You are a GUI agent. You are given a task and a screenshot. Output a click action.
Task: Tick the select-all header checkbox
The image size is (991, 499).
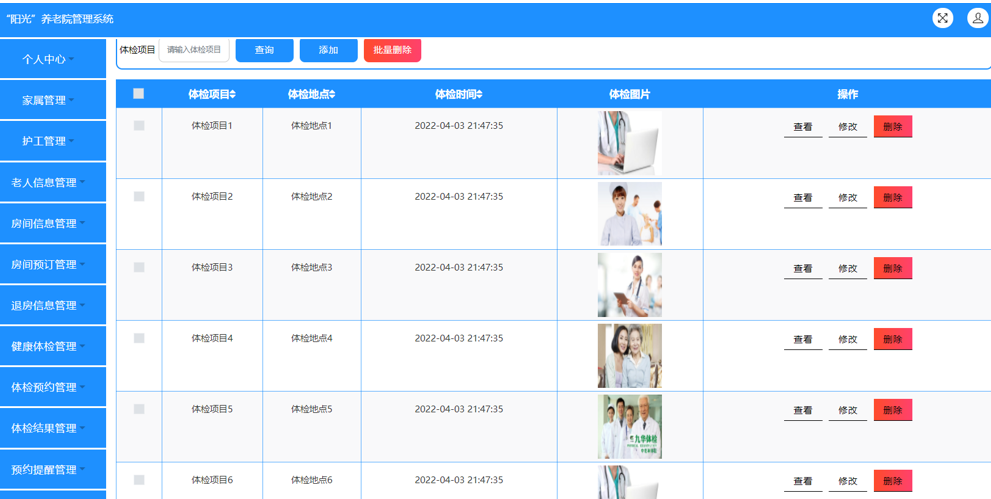pos(138,93)
